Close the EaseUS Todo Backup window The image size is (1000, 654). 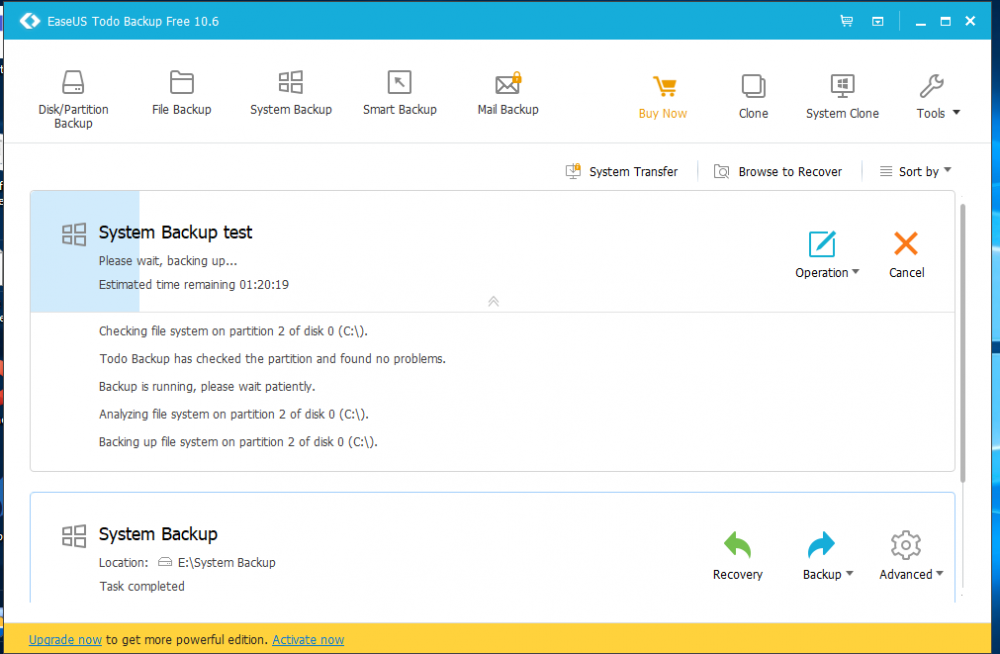pos(970,21)
